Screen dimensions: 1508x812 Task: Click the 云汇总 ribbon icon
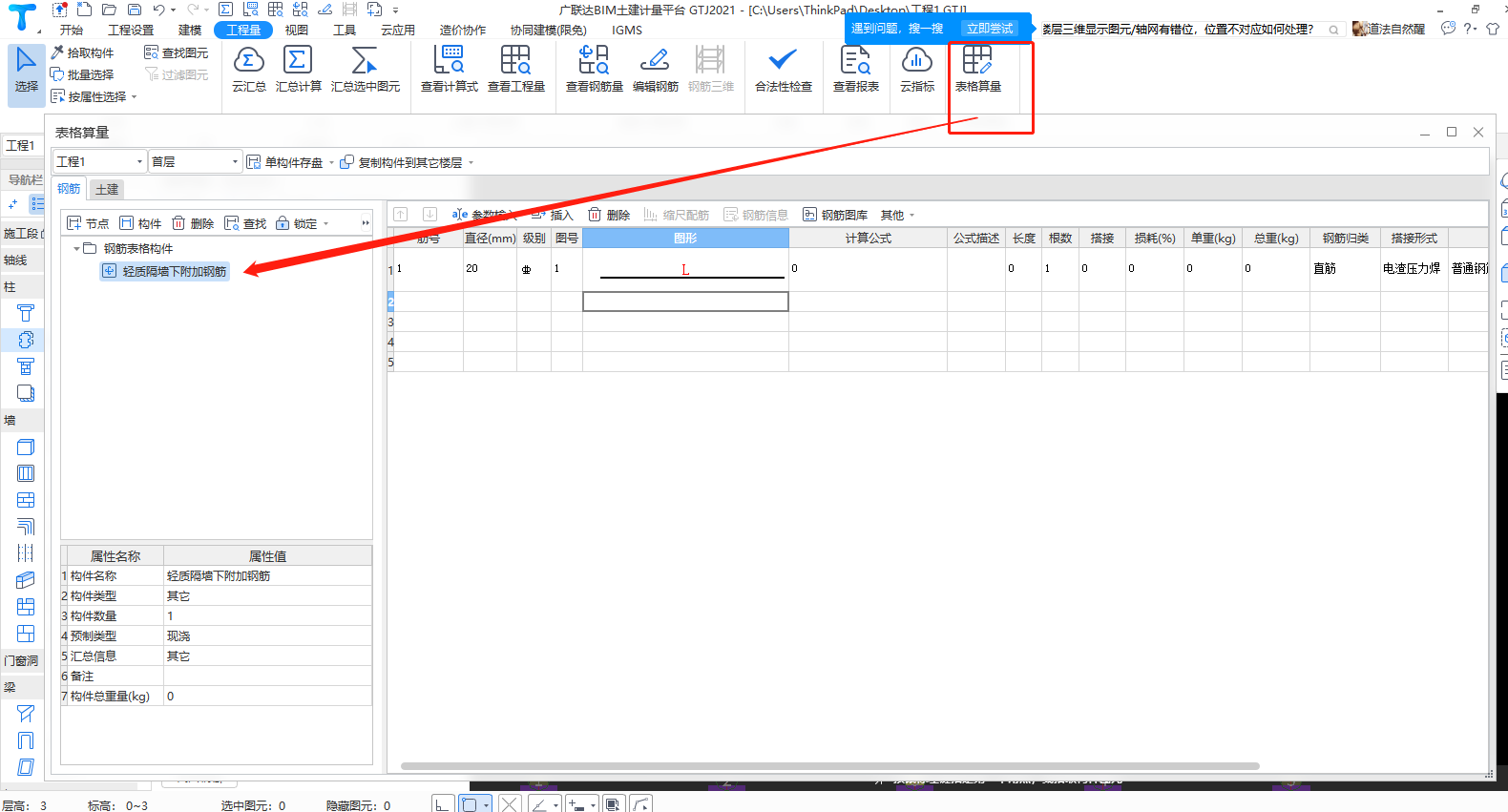[248, 70]
